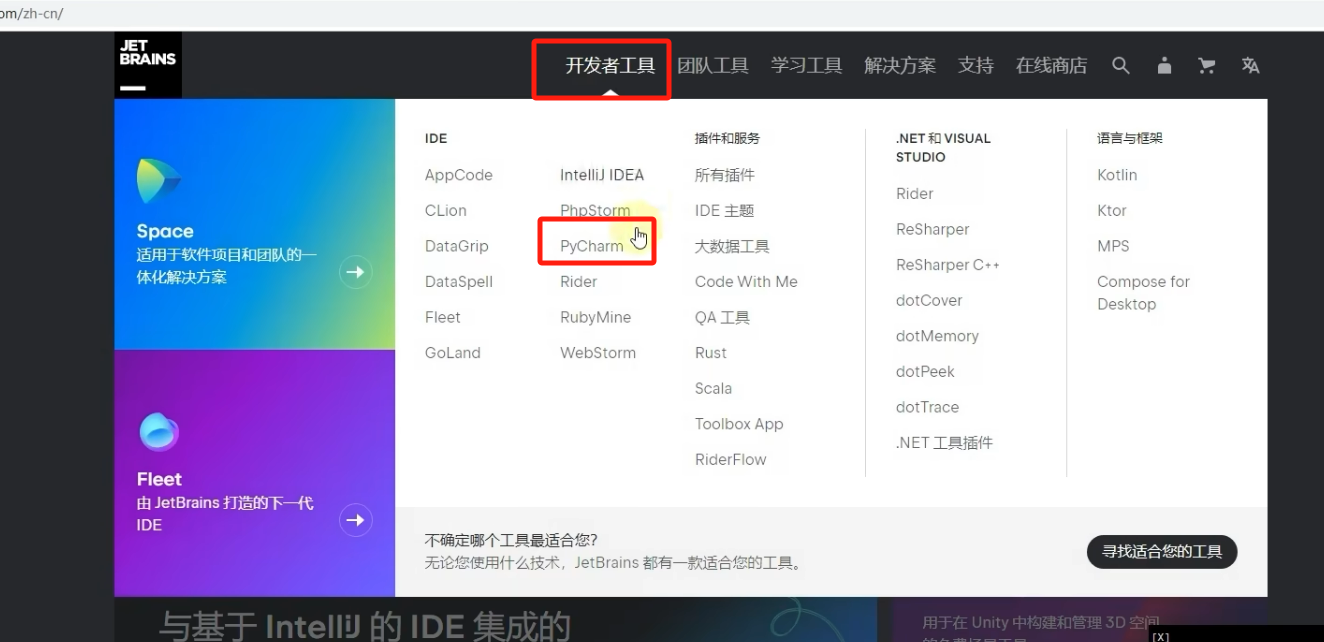The image size is (1324, 642).
Task: Open the Rider link in IDE column
Action: 579,282
